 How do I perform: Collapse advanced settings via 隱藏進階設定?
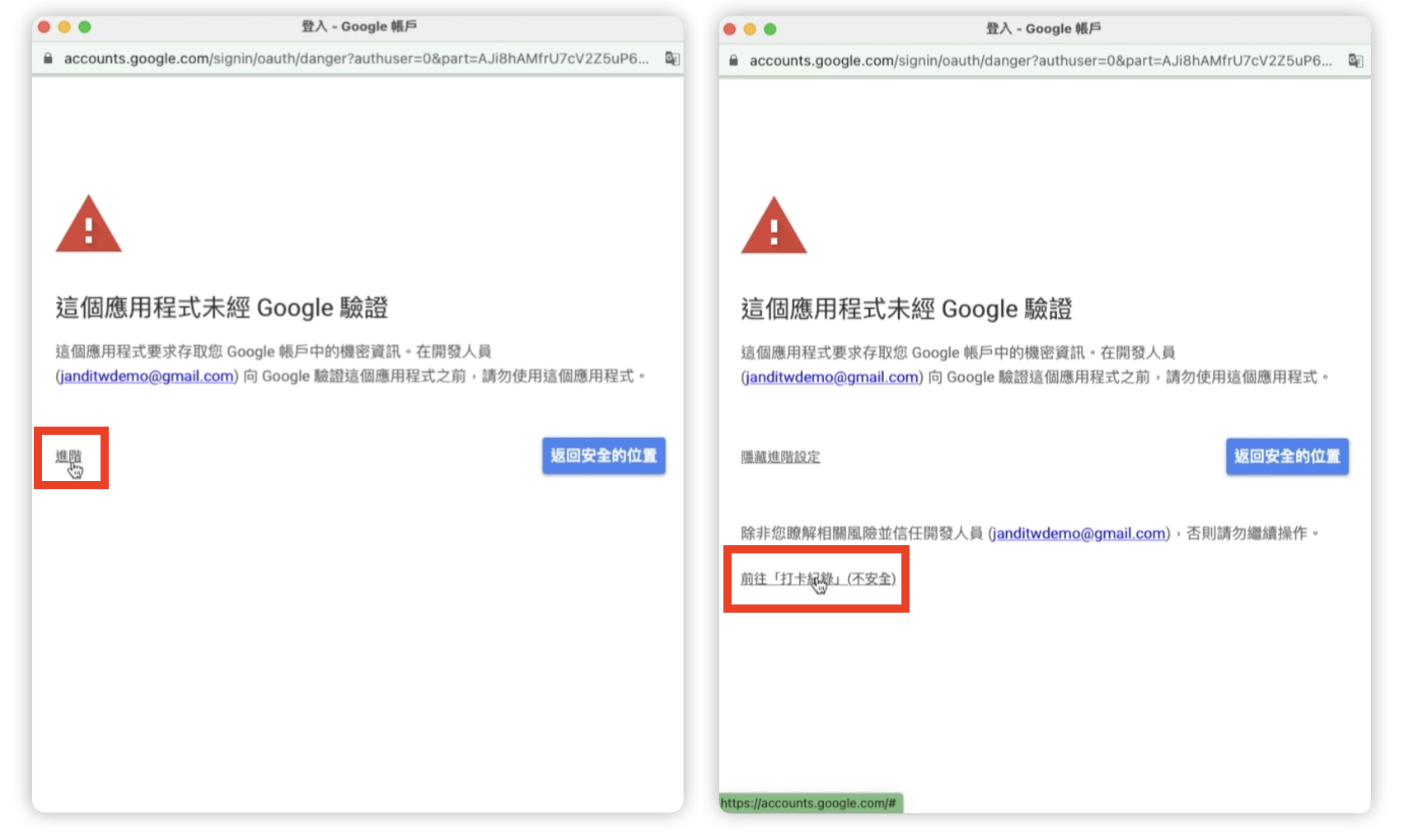point(780,457)
